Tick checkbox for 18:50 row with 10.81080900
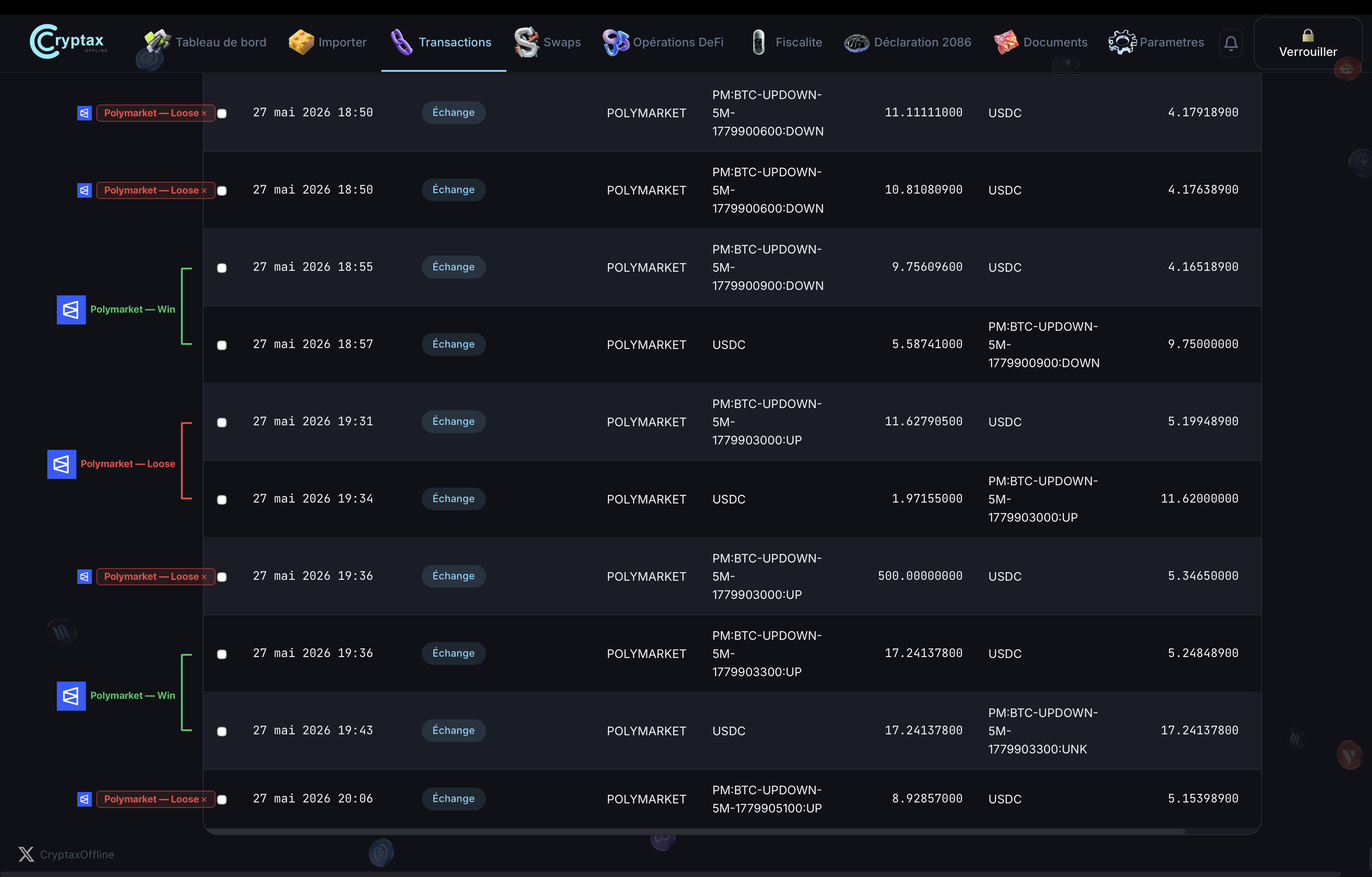Screen dimensions: 1372x877 [x=222, y=191]
